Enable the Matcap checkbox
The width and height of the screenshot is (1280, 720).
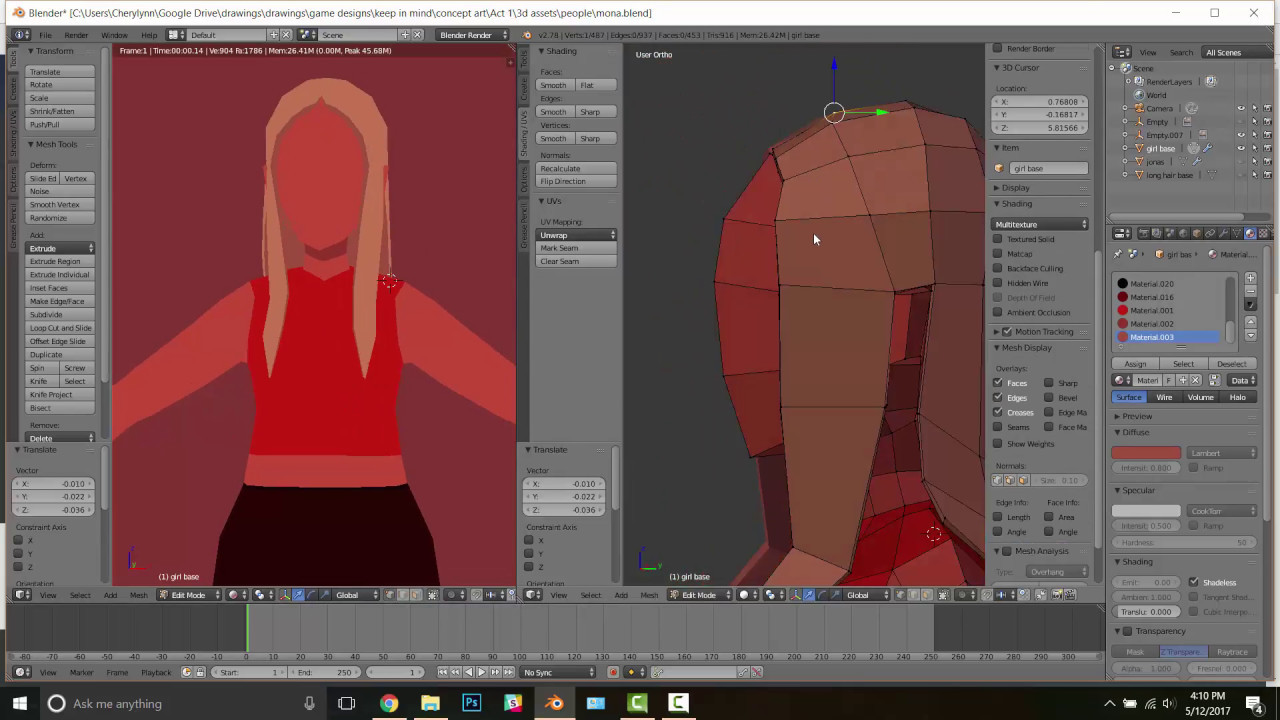997,254
